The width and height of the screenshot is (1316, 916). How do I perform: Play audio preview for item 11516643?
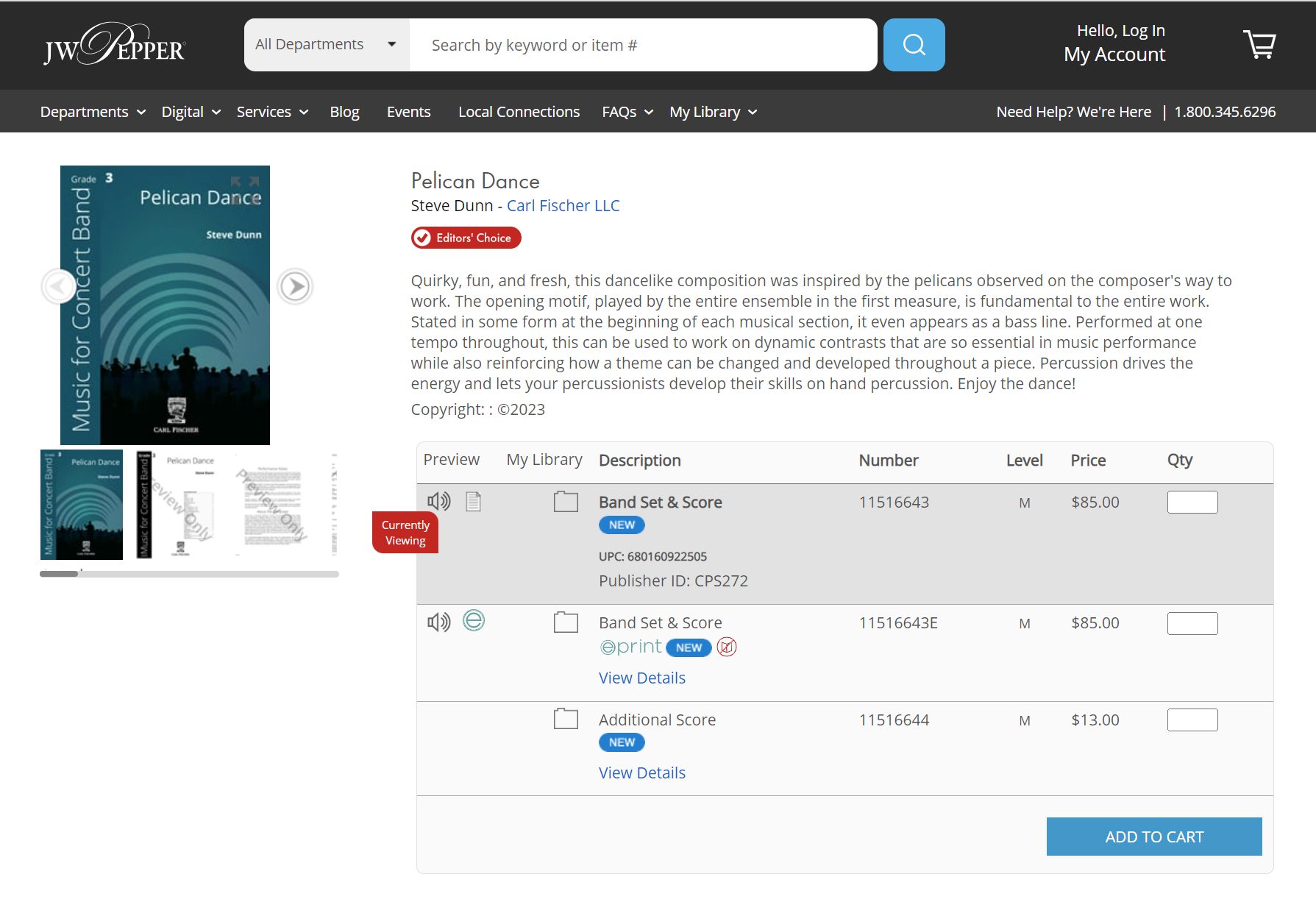[439, 502]
